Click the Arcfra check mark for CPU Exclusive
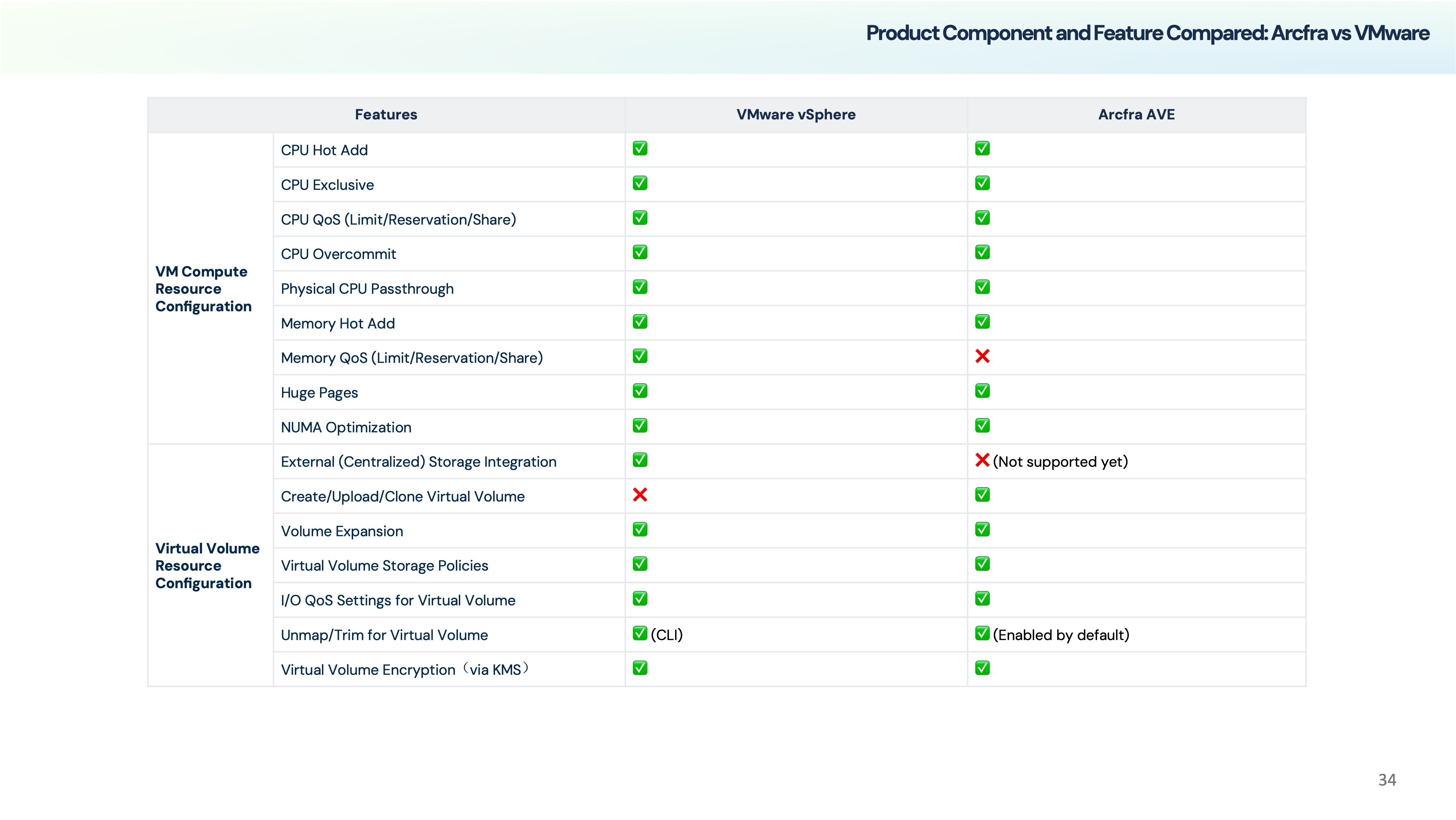This screenshot has width=1456, height=820. pyautogui.click(x=982, y=183)
